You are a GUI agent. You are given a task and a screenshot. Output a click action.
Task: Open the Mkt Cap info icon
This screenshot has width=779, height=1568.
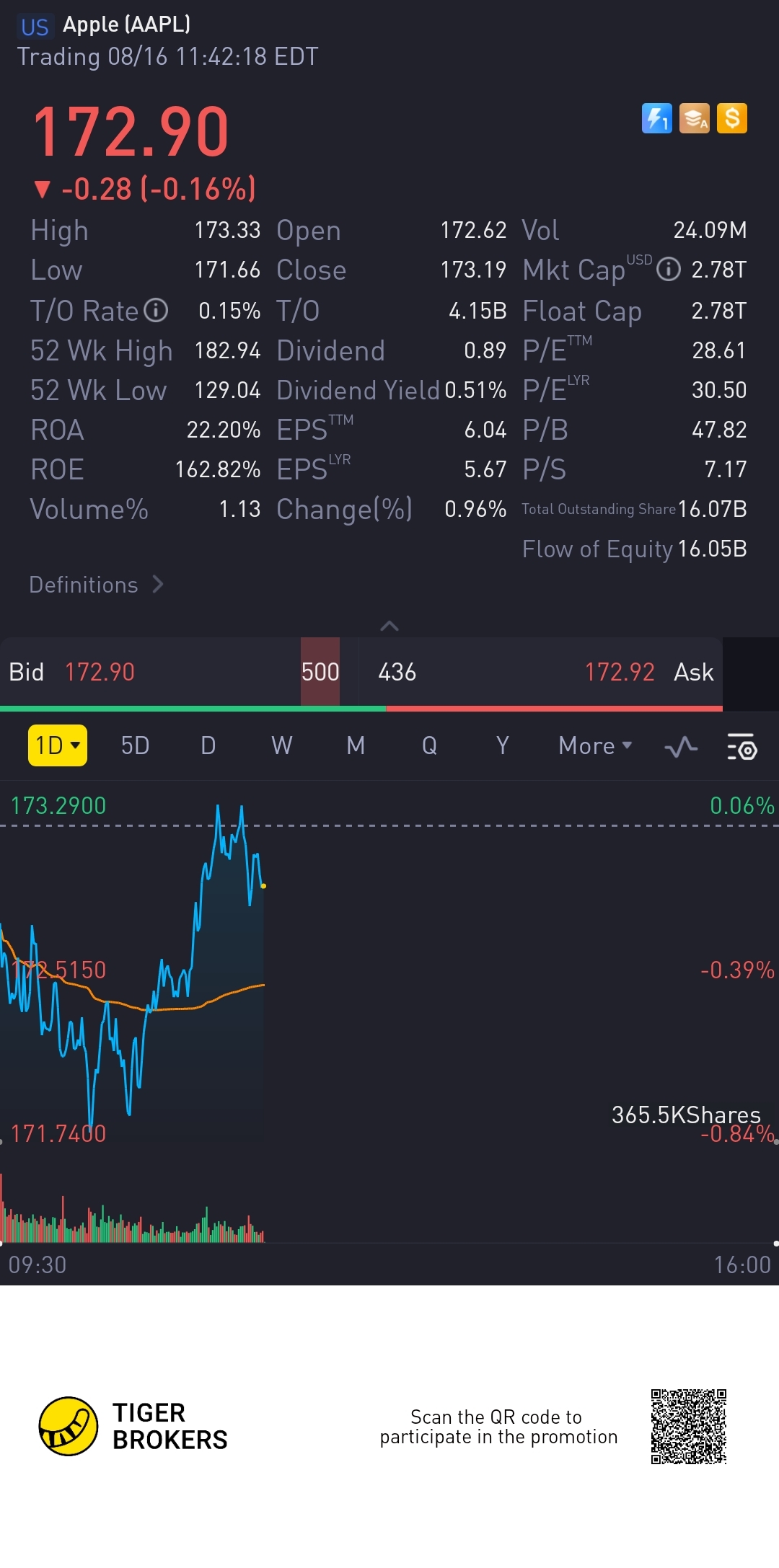pyautogui.click(x=669, y=270)
